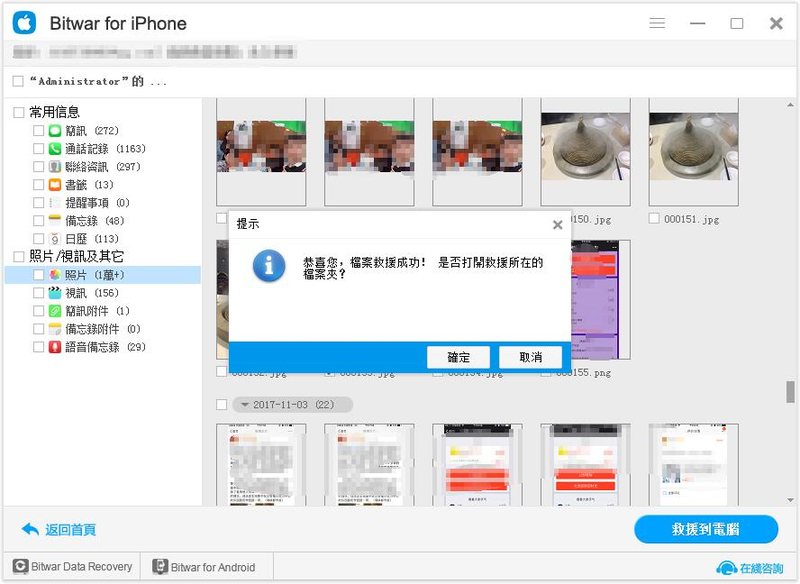Click the green Messages icon next to 簡訊
The width and height of the screenshot is (800, 584).
[55, 131]
